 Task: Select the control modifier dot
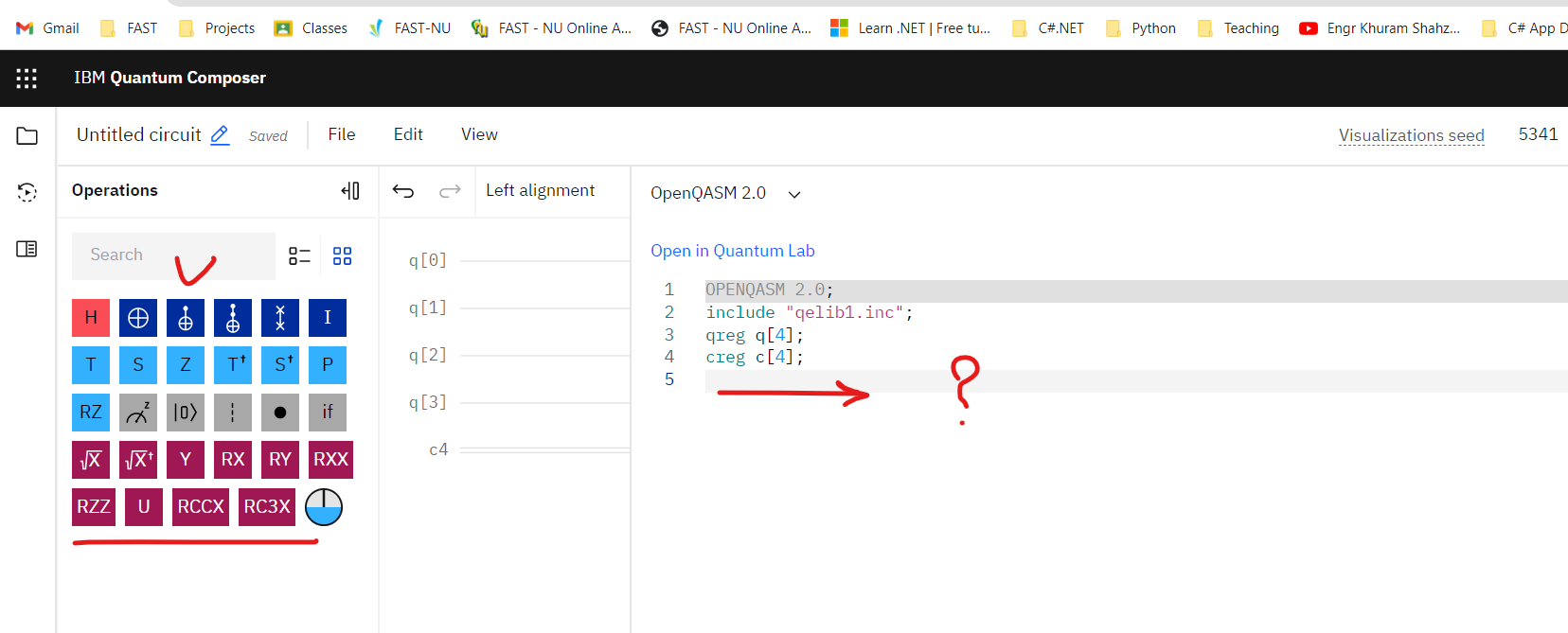click(x=280, y=413)
